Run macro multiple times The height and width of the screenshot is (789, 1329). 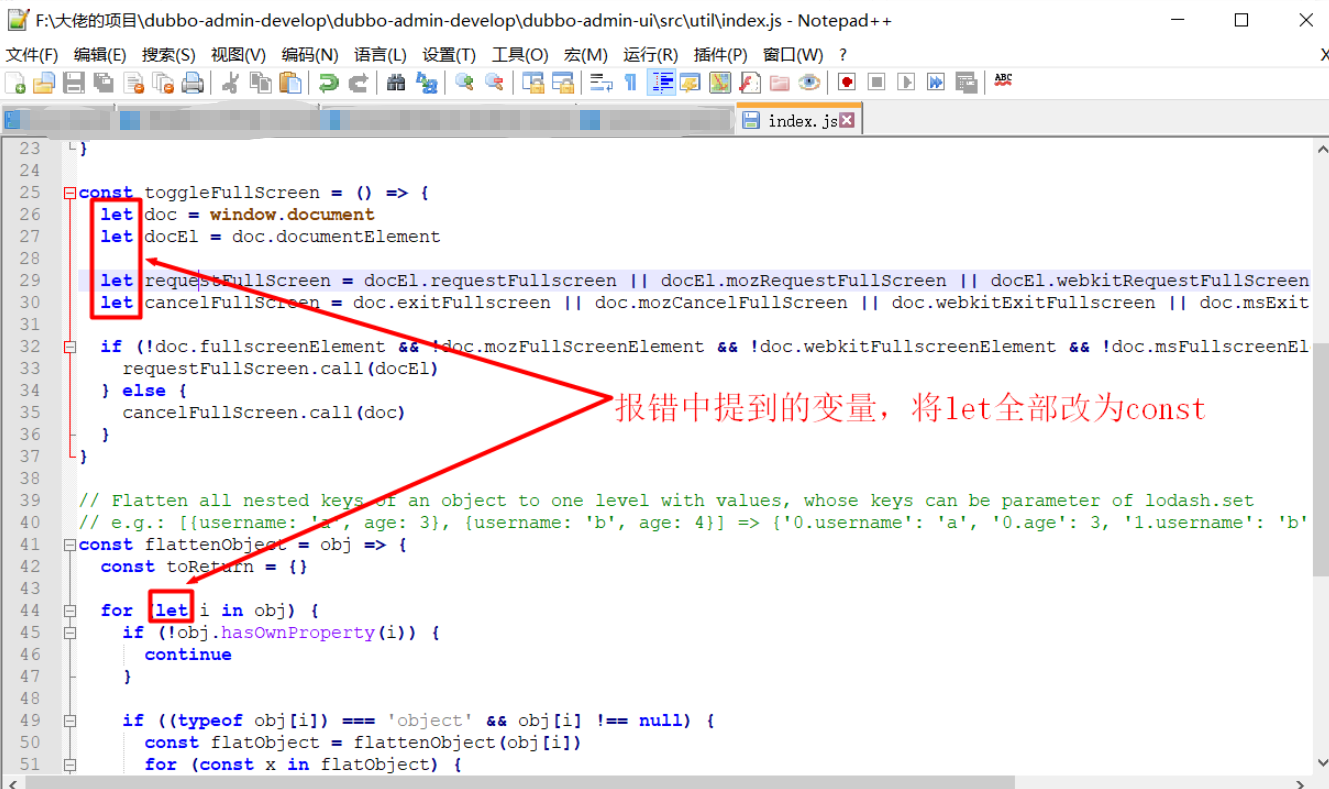936,82
